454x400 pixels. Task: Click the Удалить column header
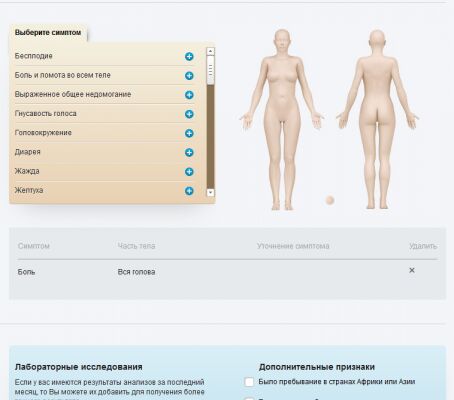click(423, 246)
